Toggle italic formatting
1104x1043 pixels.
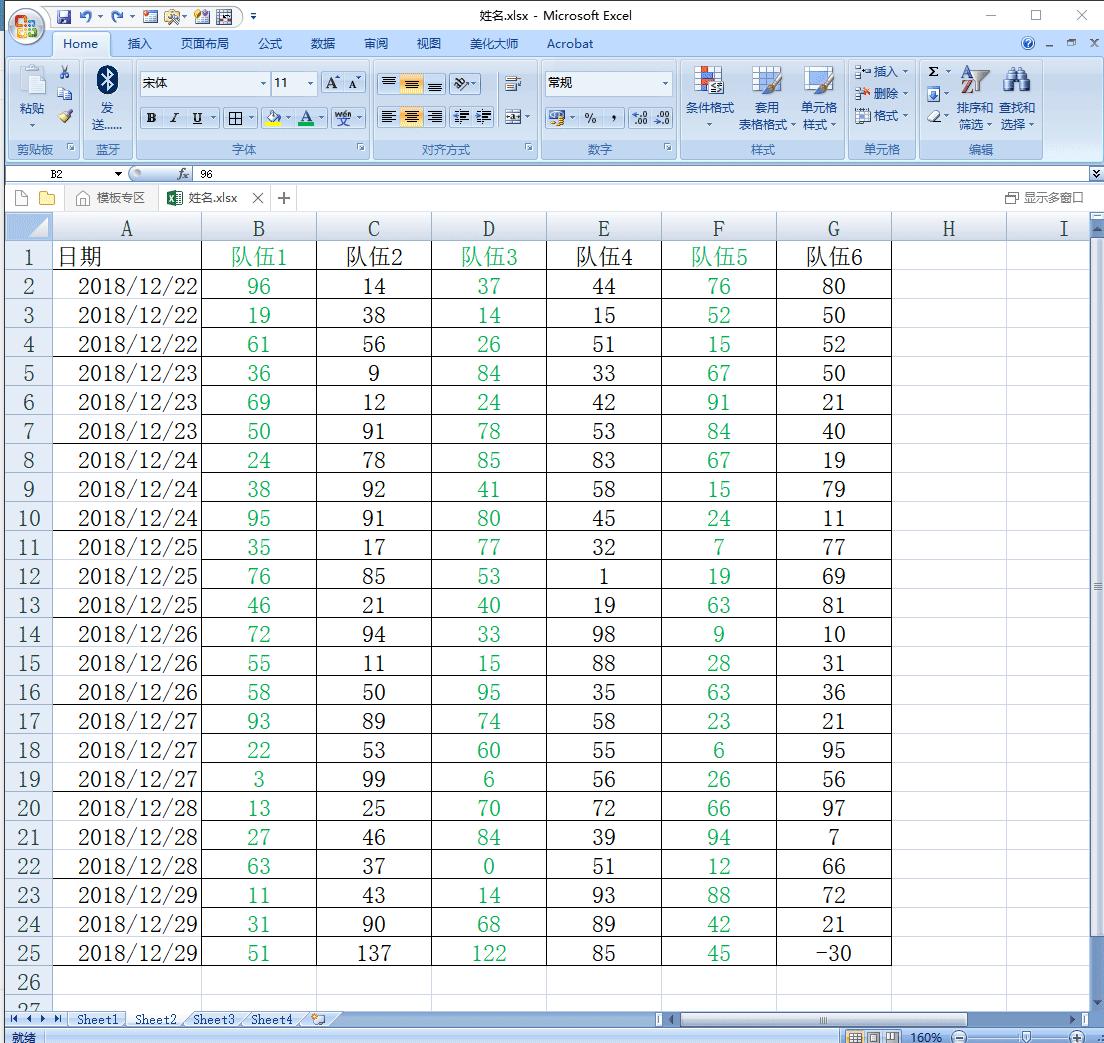coord(174,118)
